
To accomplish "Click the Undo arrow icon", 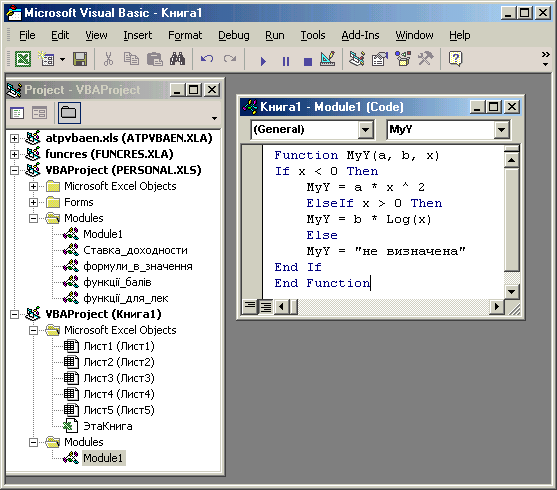I will pyautogui.click(x=207, y=59).
